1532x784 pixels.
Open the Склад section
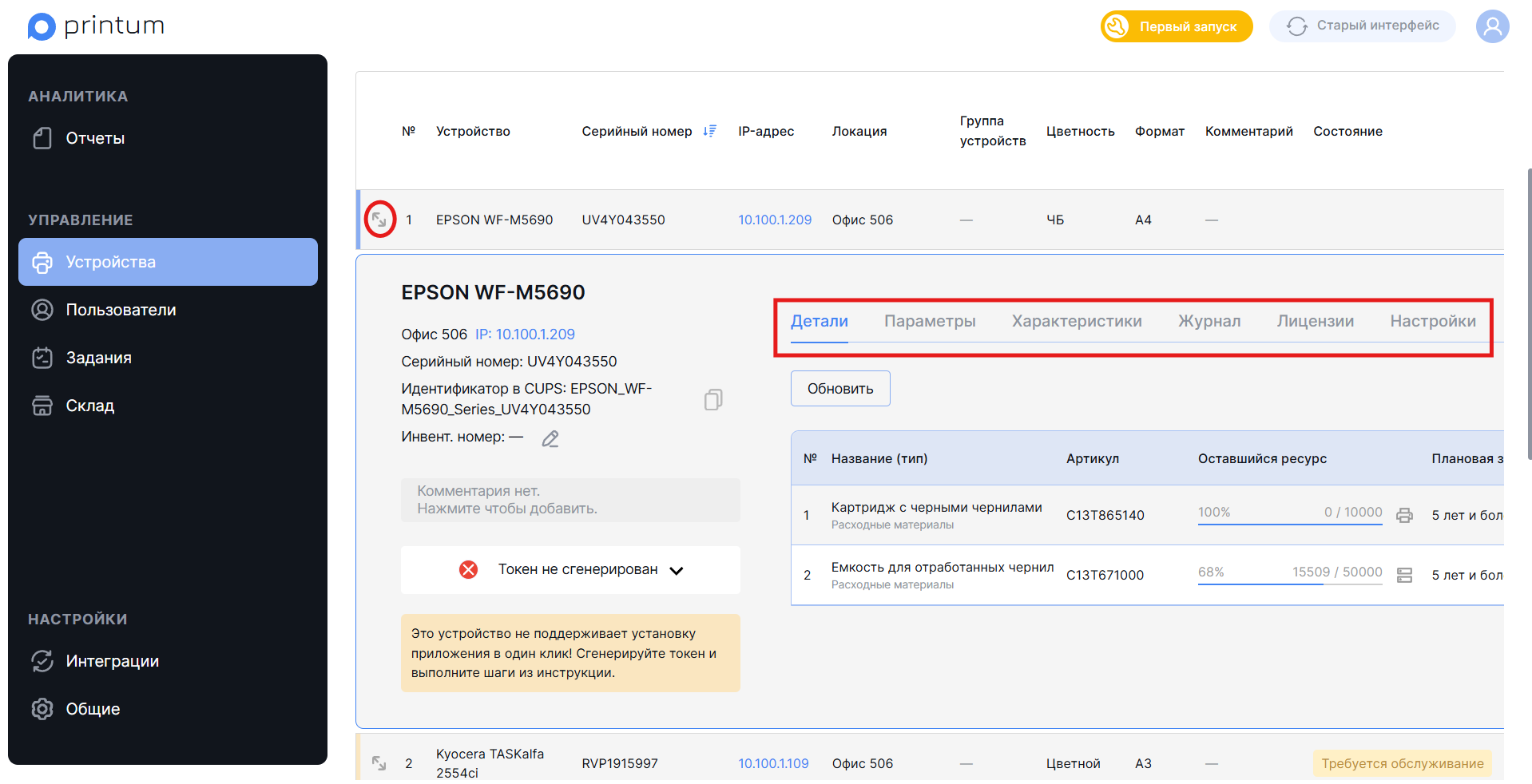[168, 406]
